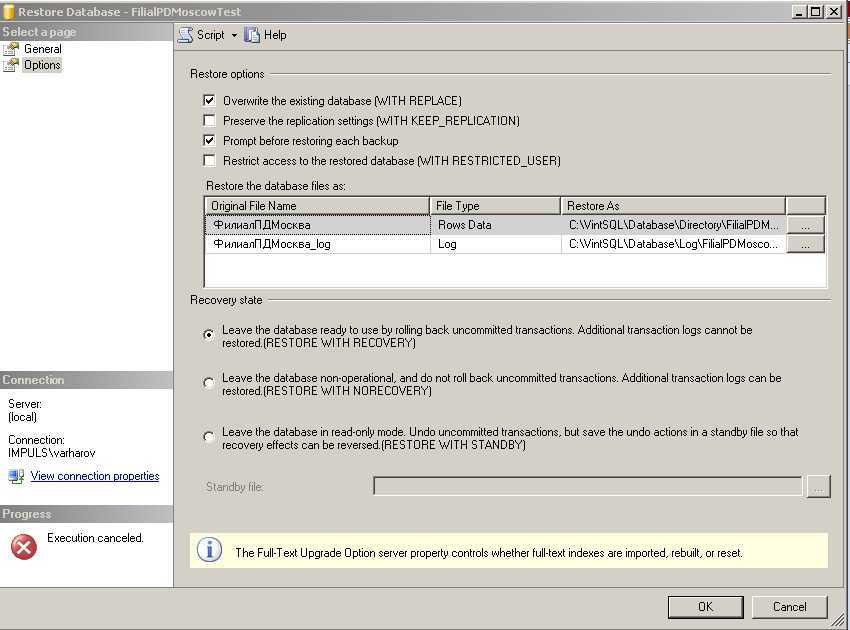The height and width of the screenshot is (630, 850).
Task: Check Restrict access to restored database
Action: [209, 161]
